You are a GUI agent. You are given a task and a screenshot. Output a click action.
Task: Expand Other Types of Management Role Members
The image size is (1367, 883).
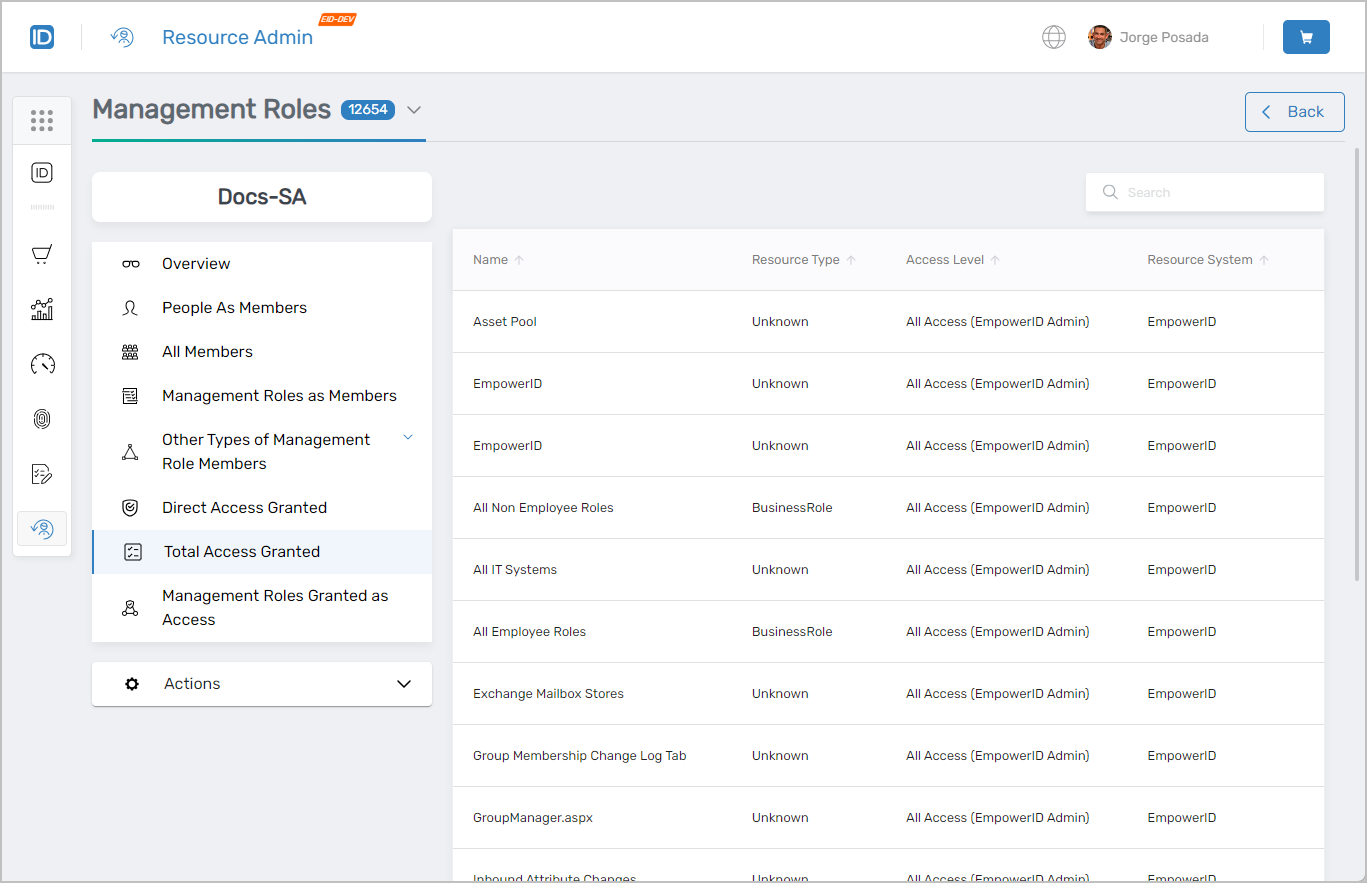click(407, 438)
